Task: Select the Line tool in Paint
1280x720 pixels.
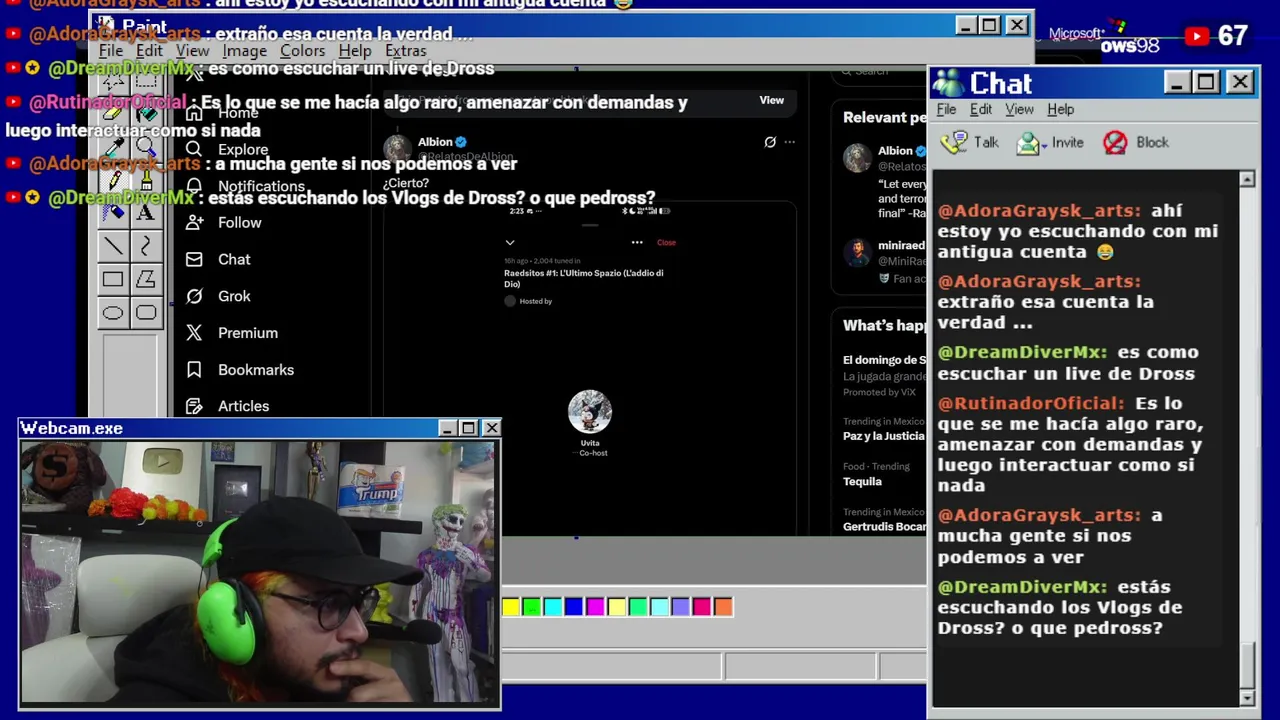Action: click(113, 245)
